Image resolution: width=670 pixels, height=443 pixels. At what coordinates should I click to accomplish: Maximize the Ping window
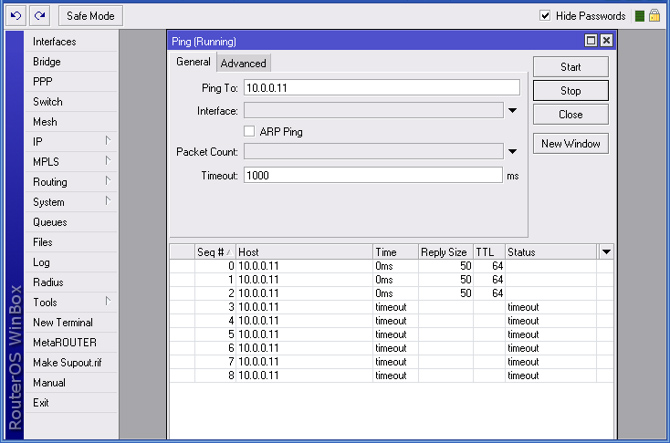(x=591, y=41)
